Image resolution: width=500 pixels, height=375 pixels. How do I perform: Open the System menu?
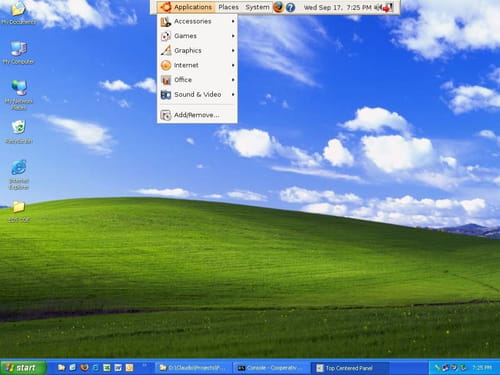pyautogui.click(x=257, y=7)
